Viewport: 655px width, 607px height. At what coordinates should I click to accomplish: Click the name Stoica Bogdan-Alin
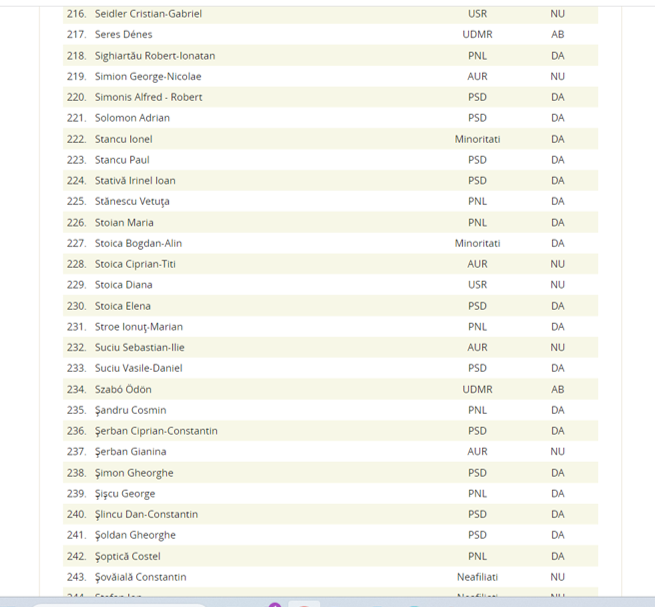click(x=138, y=243)
